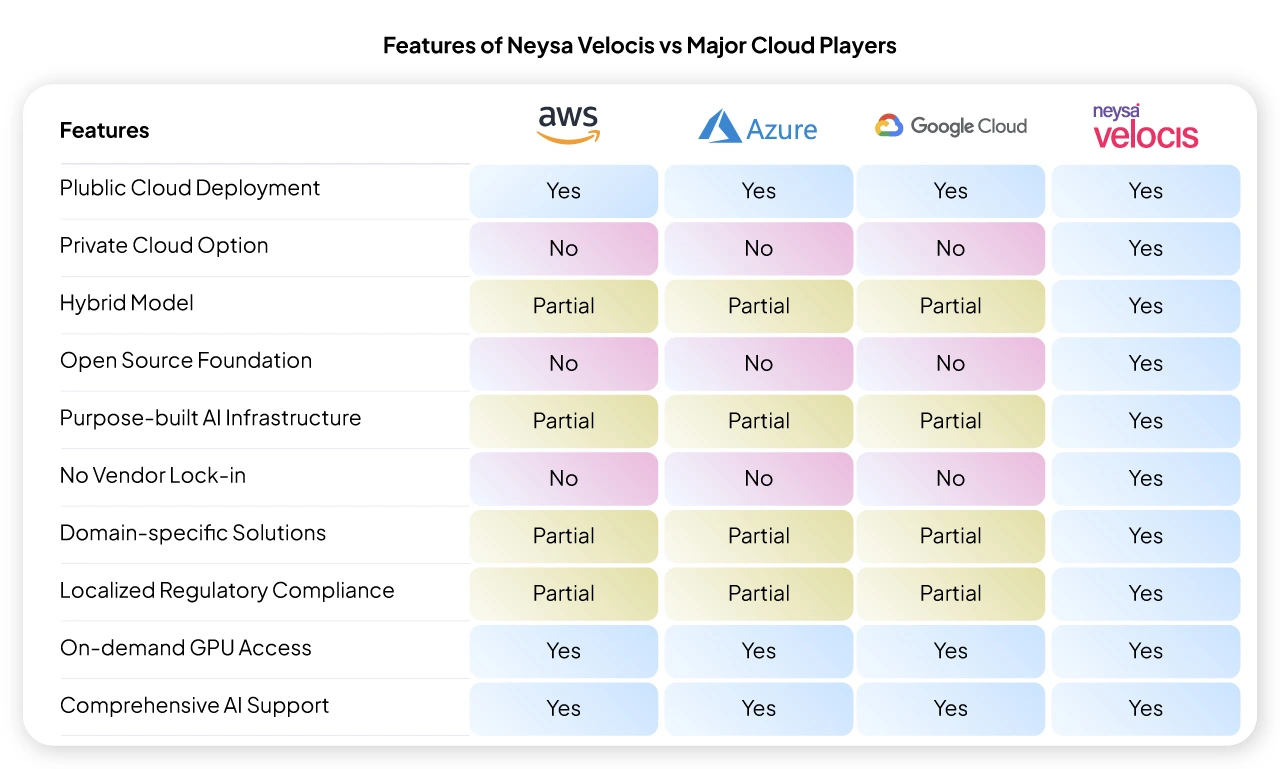Click Google Cloud cell for Plublic Cloud Deployment
The image size is (1280, 769).
[951, 191]
